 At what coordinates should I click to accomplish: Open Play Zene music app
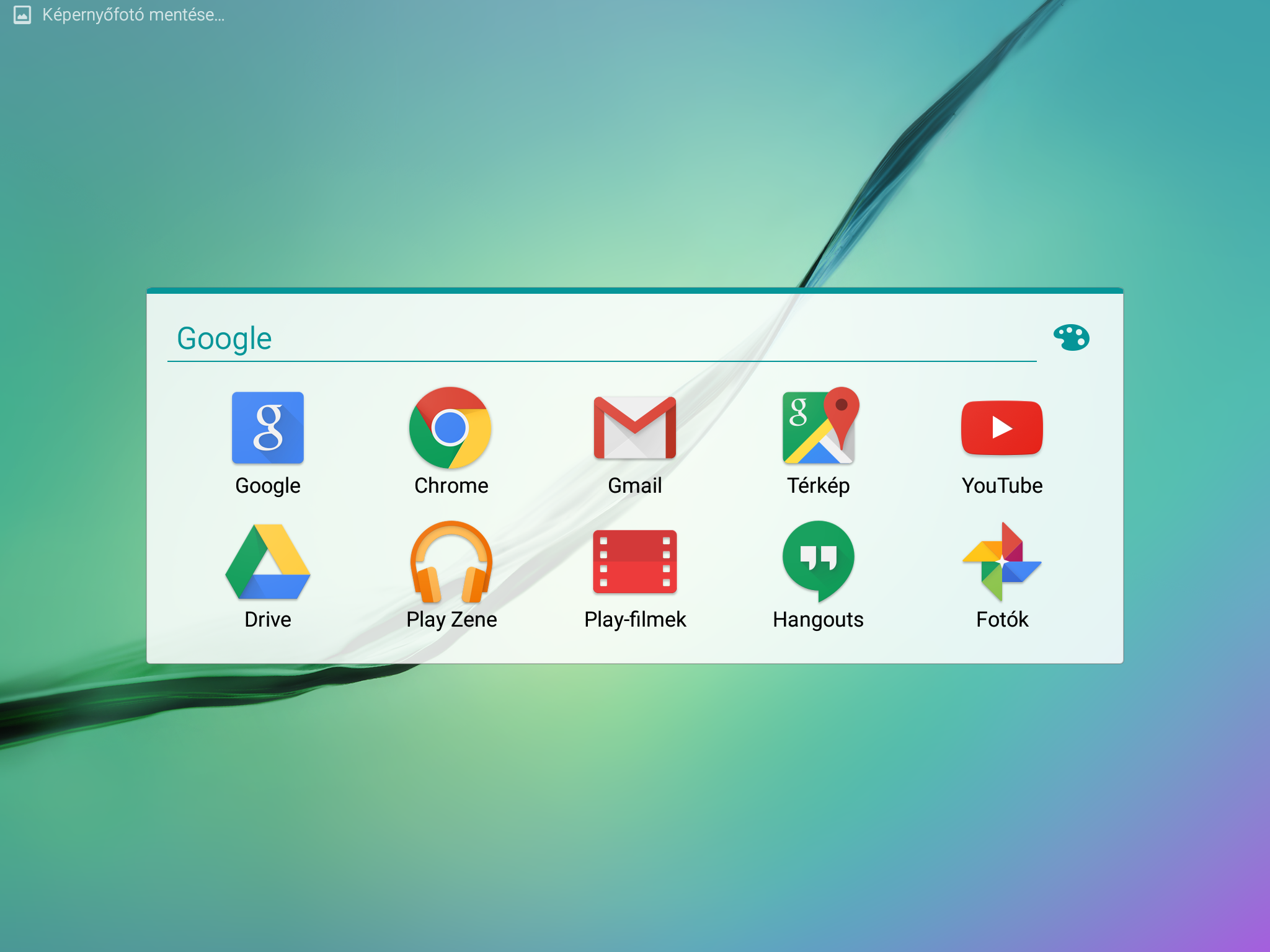click(x=451, y=562)
